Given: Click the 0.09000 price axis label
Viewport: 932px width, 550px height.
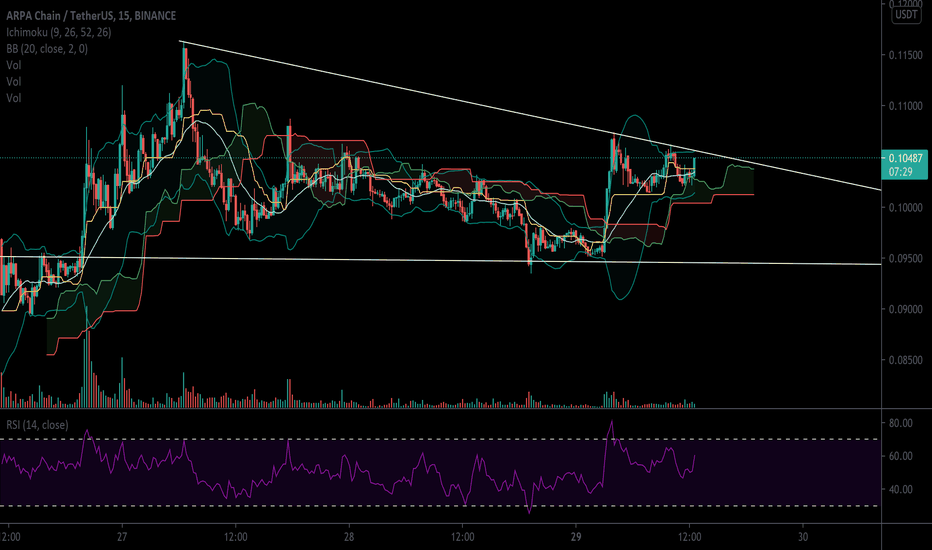Looking at the screenshot, I should [905, 309].
